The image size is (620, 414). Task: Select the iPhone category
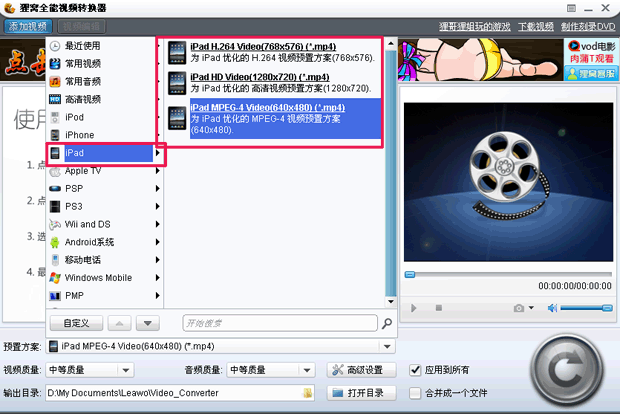pos(79,135)
